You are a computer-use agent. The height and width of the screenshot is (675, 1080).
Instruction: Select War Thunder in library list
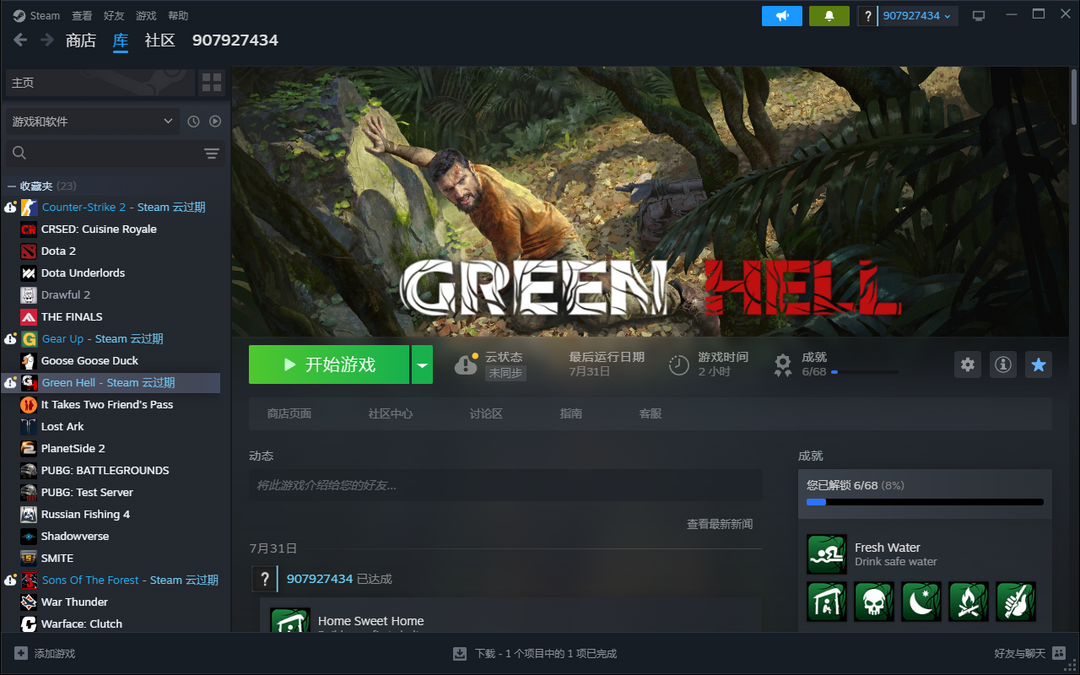tap(74, 602)
